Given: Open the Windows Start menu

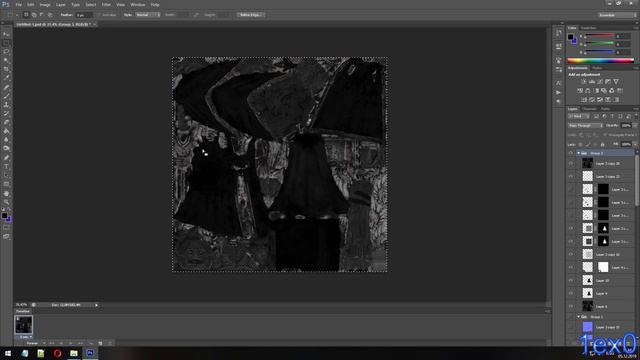Looking at the screenshot, I should pos(8,353).
